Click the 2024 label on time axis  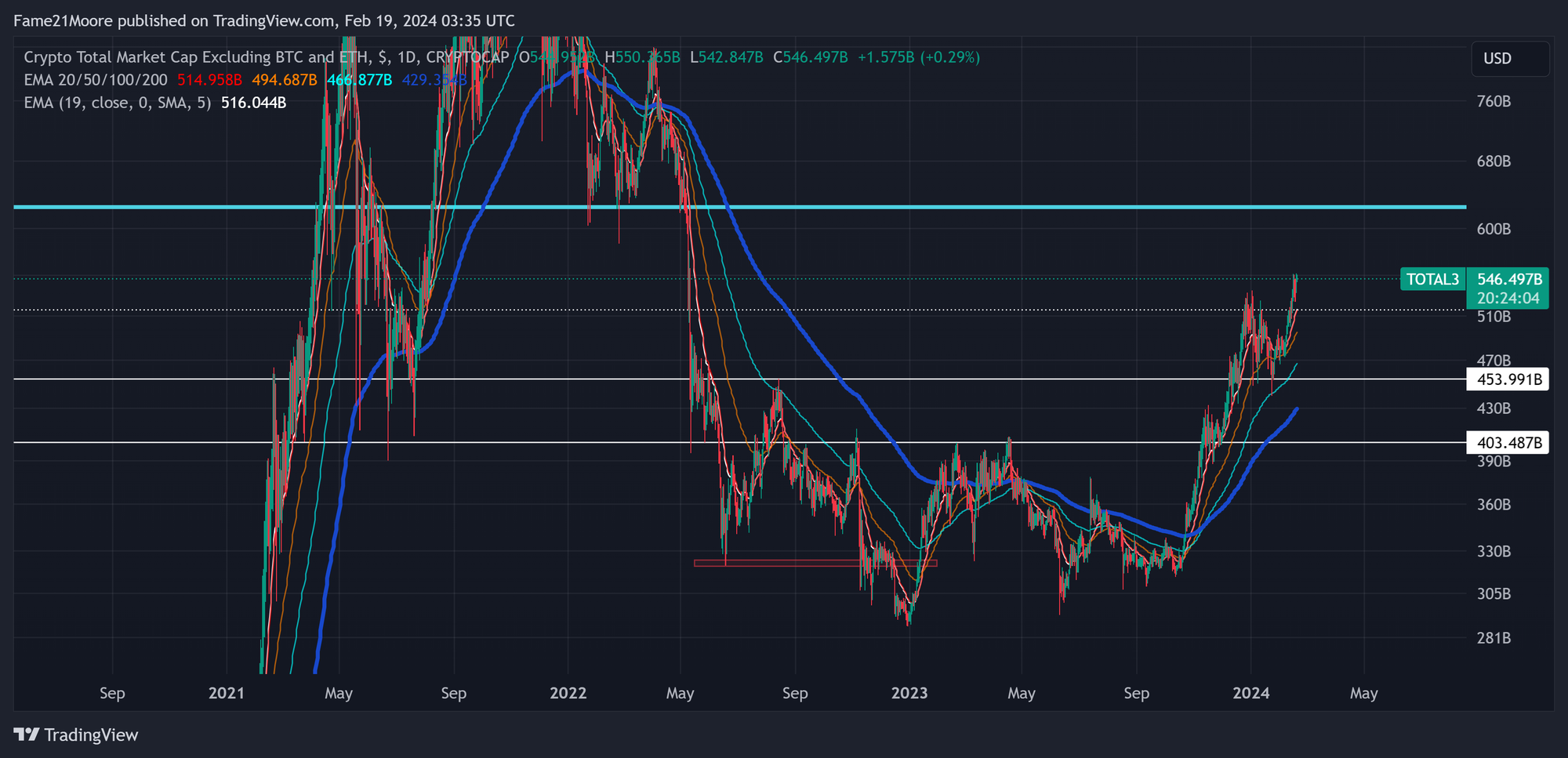click(1251, 693)
